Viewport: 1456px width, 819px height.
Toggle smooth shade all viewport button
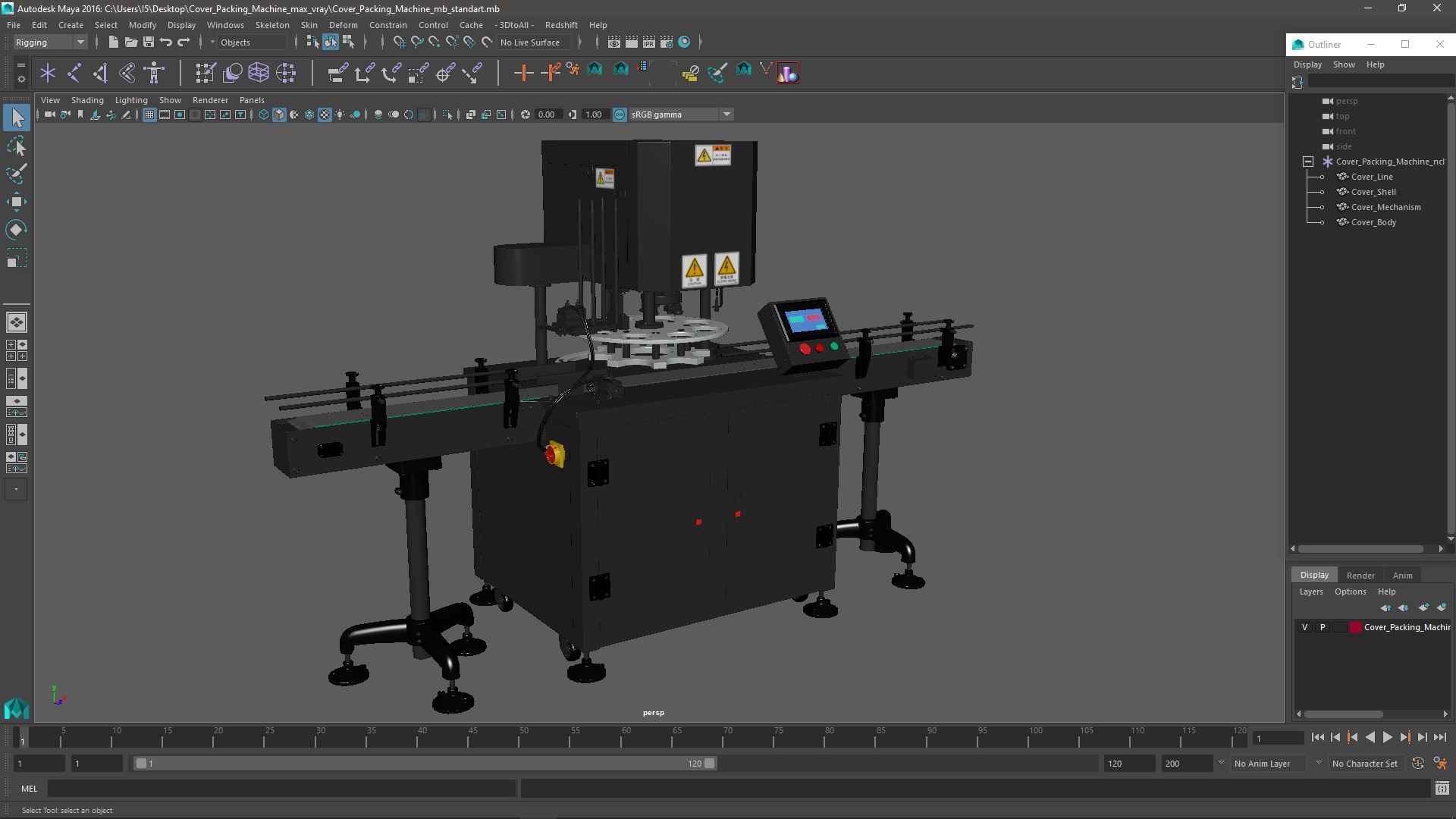pyautogui.click(x=279, y=115)
